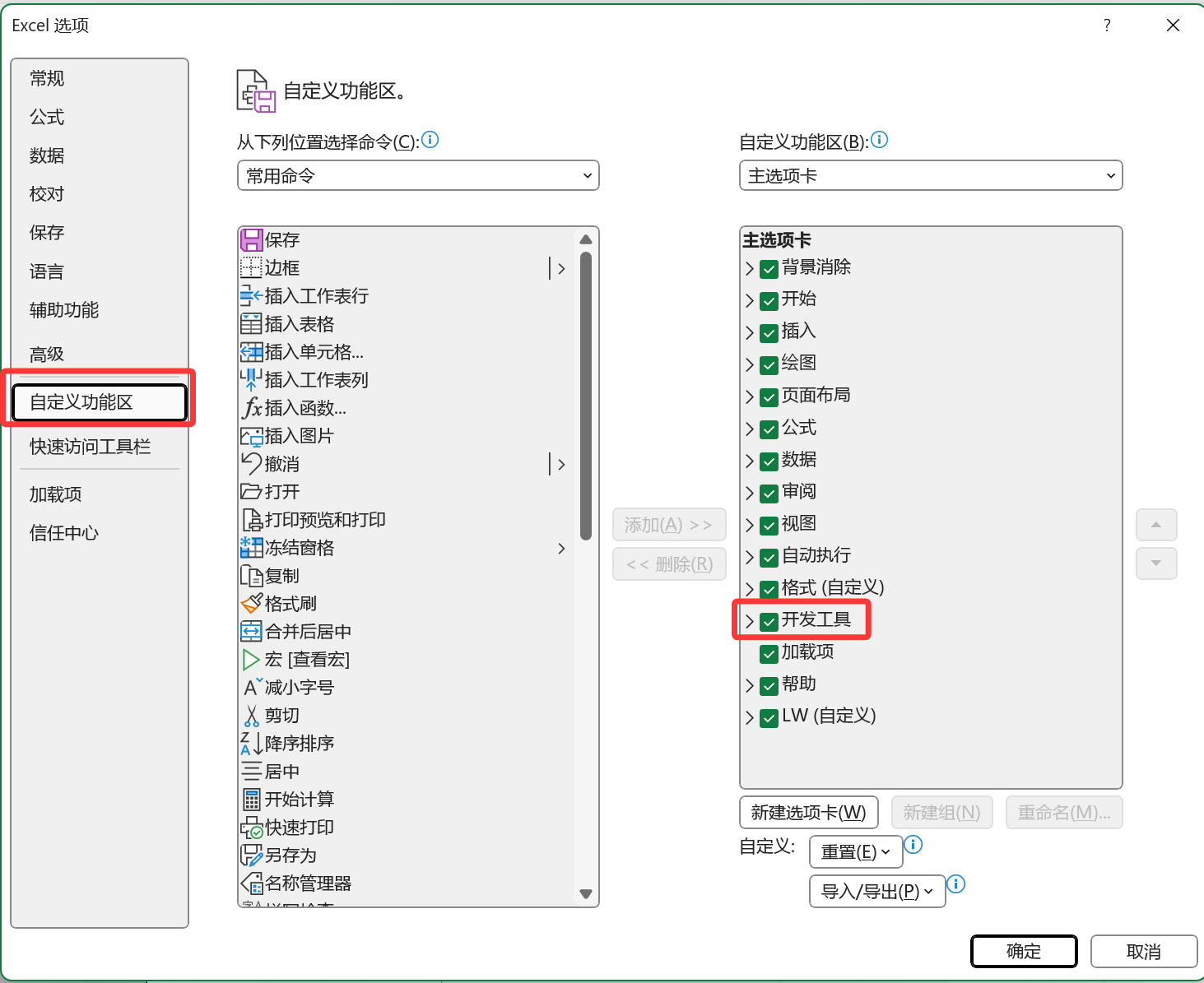This screenshot has width=1204, height=983.
Task: Toggle the 开始 tab checkbox
Action: point(769,300)
